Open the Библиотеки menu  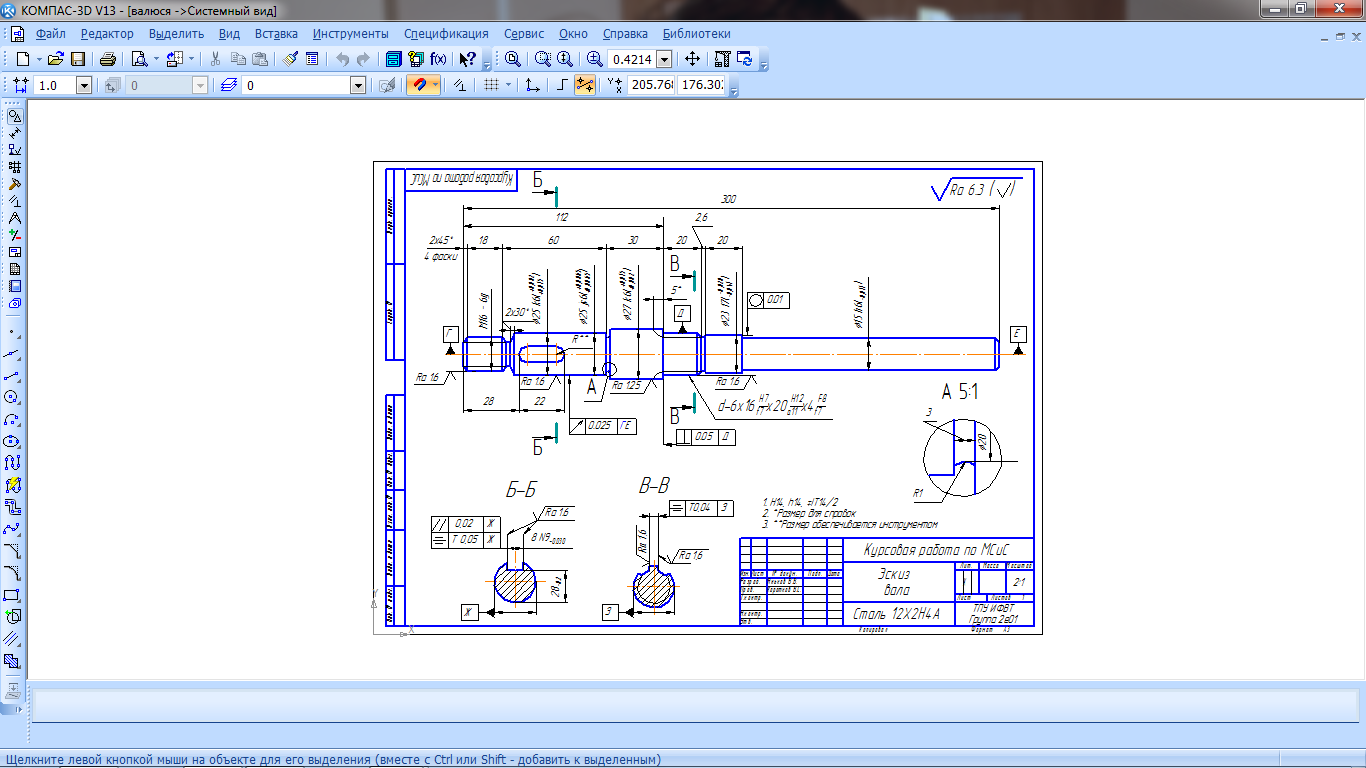coord(696,34)
